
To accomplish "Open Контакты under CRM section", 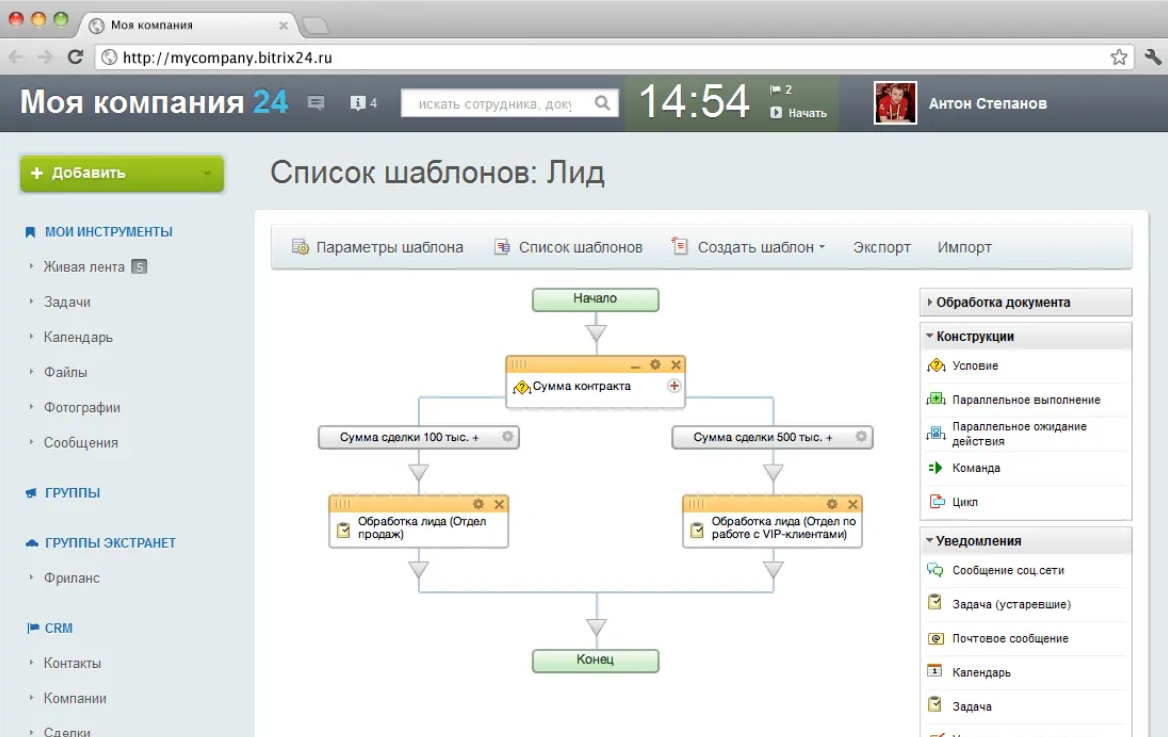I will pos(72,663).
